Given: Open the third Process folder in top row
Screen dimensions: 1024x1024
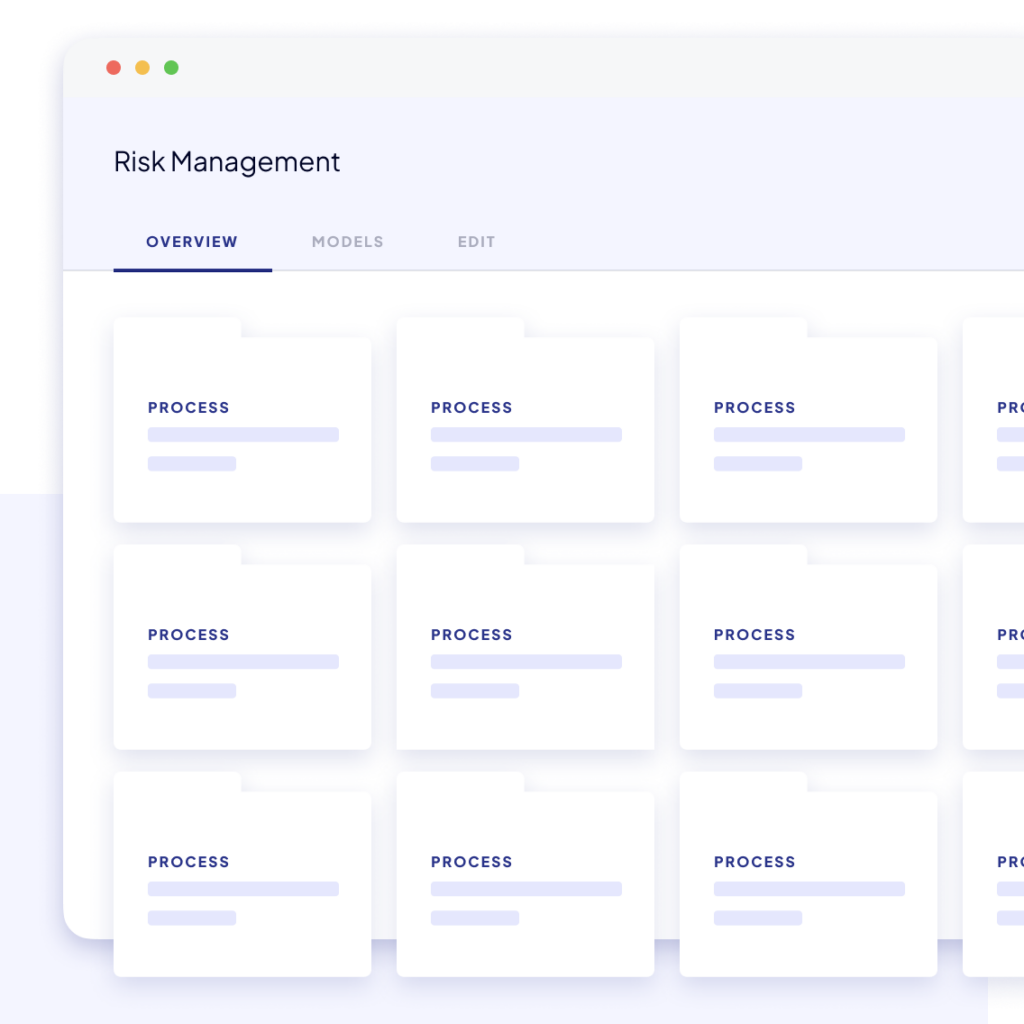Looking at the screenshot, I should 808,428.
